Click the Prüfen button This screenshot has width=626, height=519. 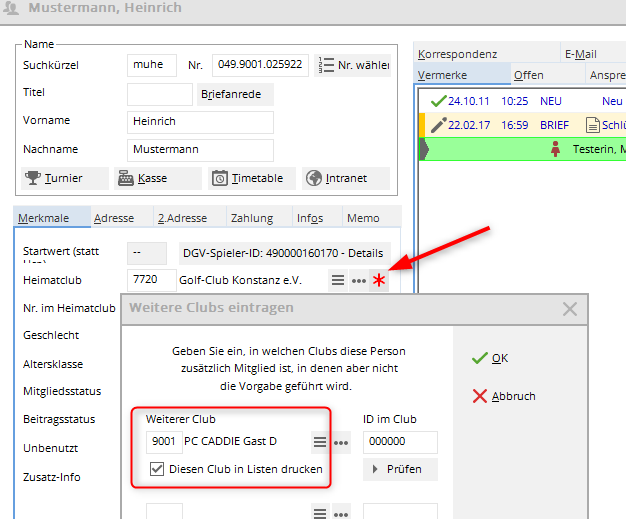coord(400,469)
